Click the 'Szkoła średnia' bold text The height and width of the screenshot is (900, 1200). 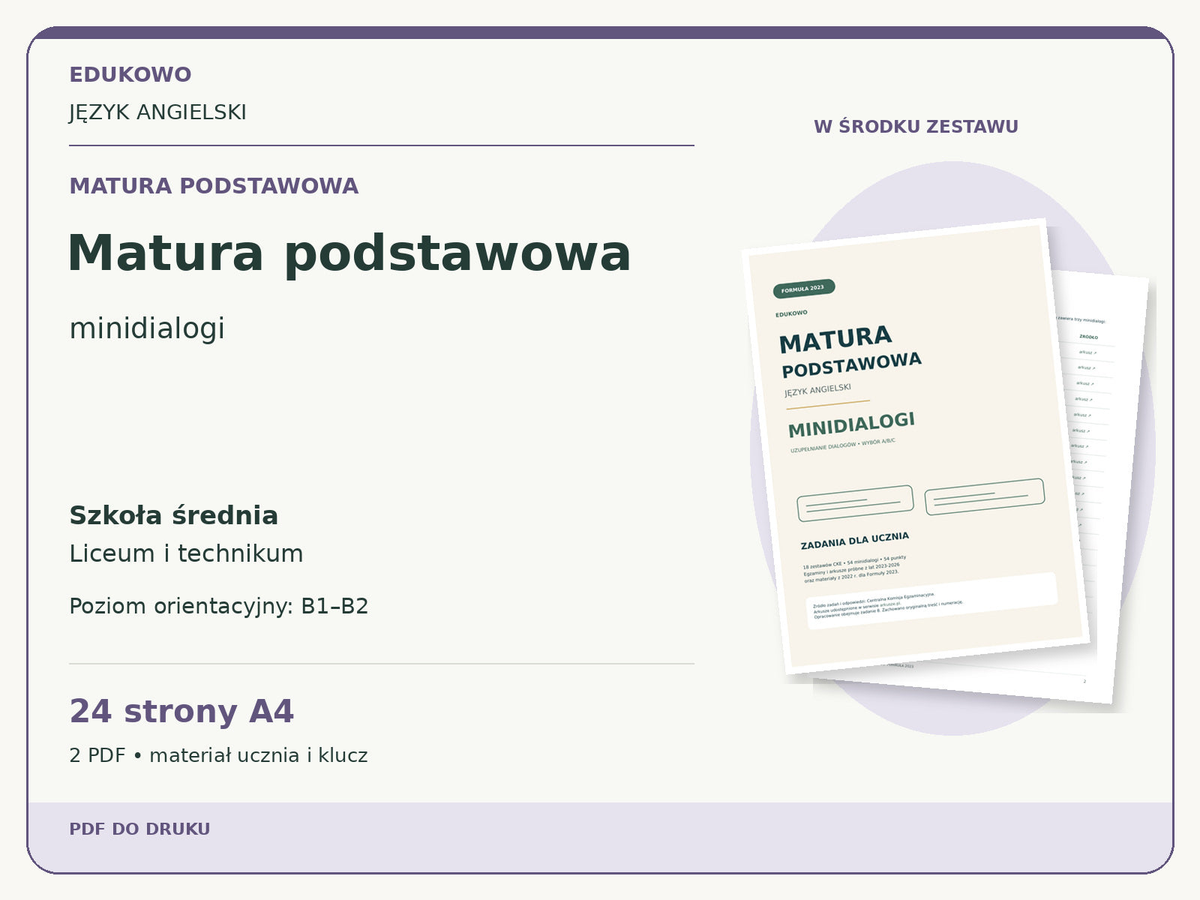pyautogui.click(x=174, y=516)
